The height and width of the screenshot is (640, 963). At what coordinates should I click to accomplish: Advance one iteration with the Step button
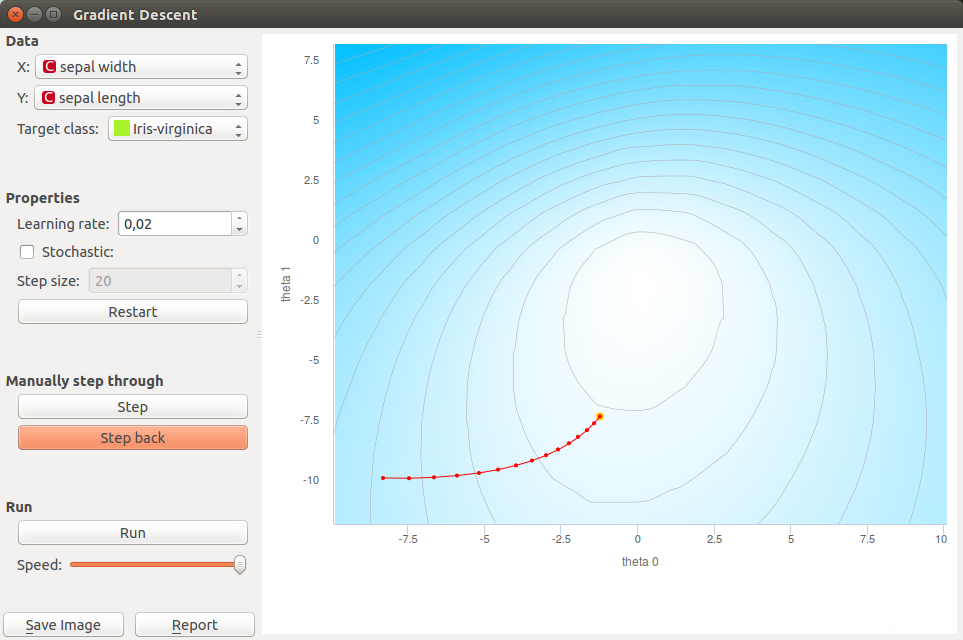click(x=132, y=406)
